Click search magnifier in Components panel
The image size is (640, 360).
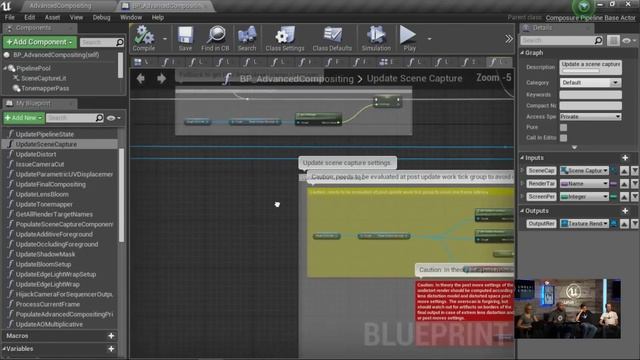(120, 42)
